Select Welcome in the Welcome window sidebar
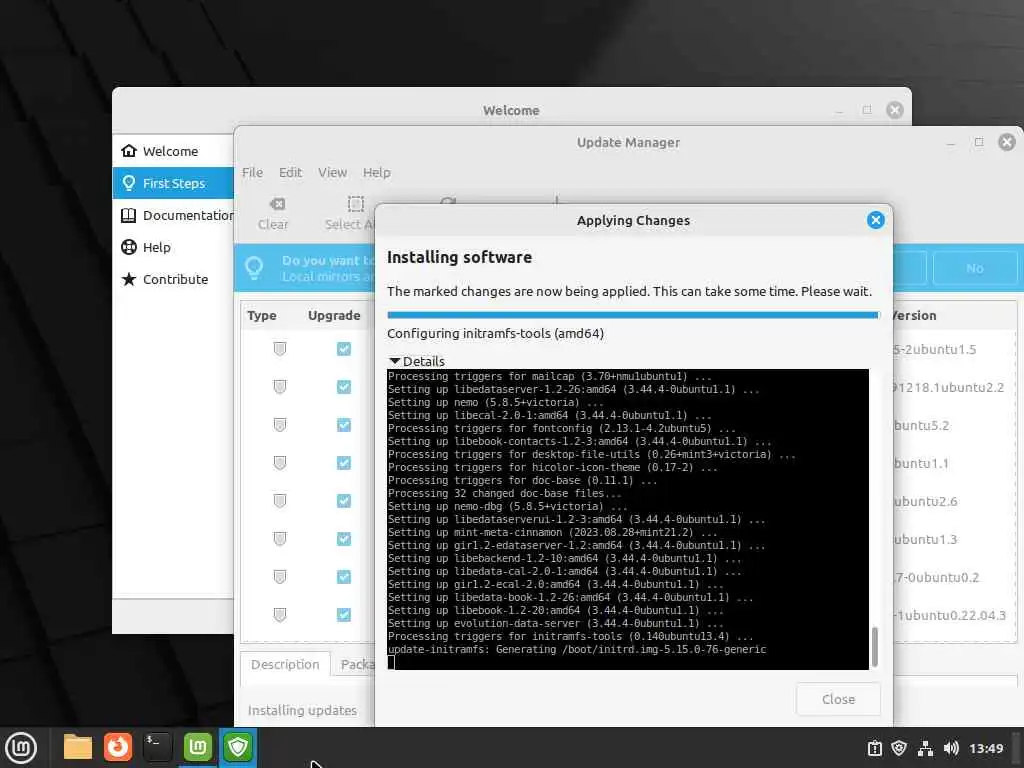1024x768 pixels. [x=173, y=151]
